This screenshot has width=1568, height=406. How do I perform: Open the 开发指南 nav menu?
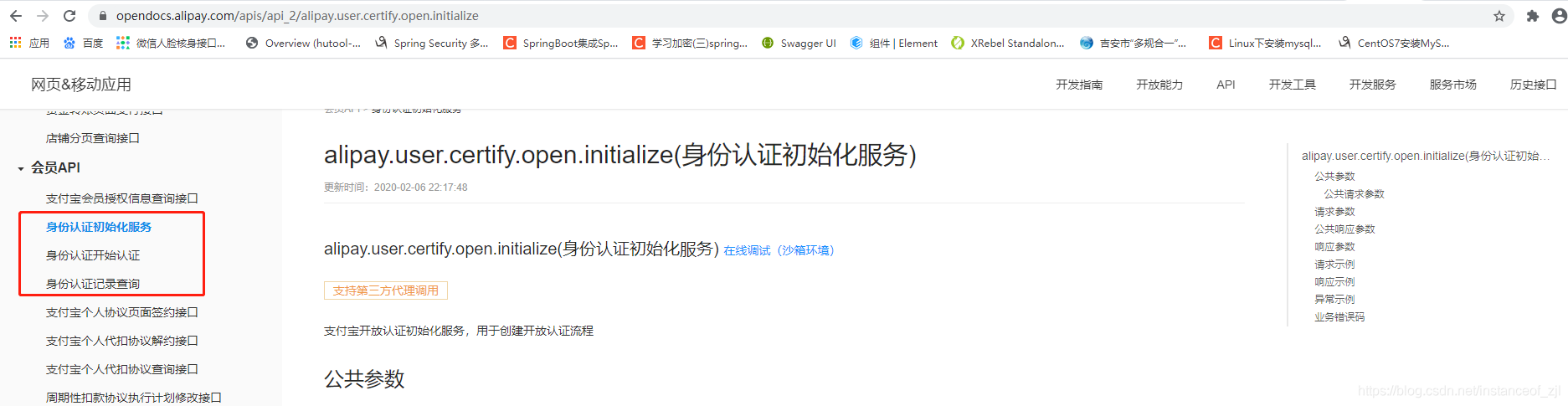tap(1079, 85)
